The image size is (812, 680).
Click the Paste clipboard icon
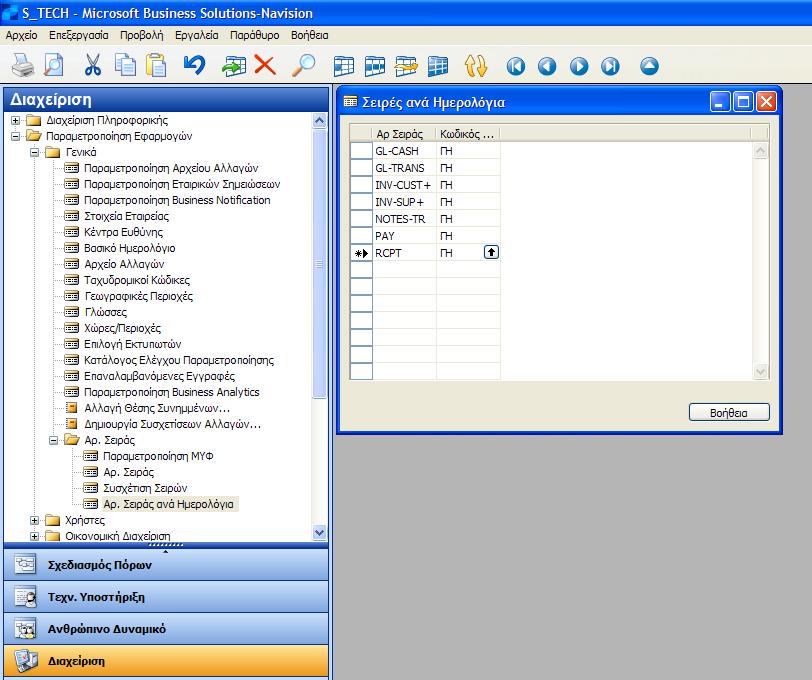[156, 66]
